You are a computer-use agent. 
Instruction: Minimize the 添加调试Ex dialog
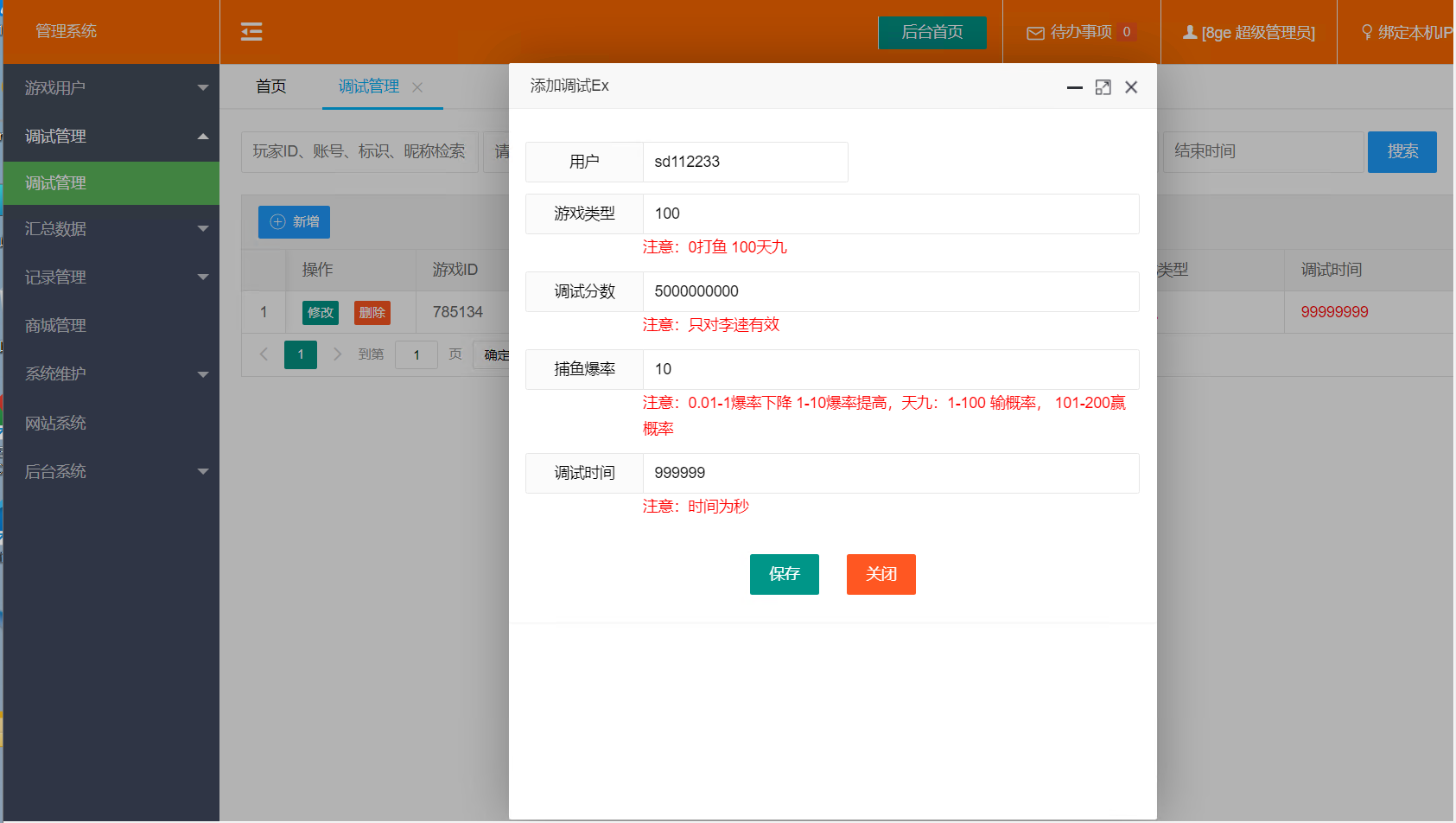click(1074, 87)
